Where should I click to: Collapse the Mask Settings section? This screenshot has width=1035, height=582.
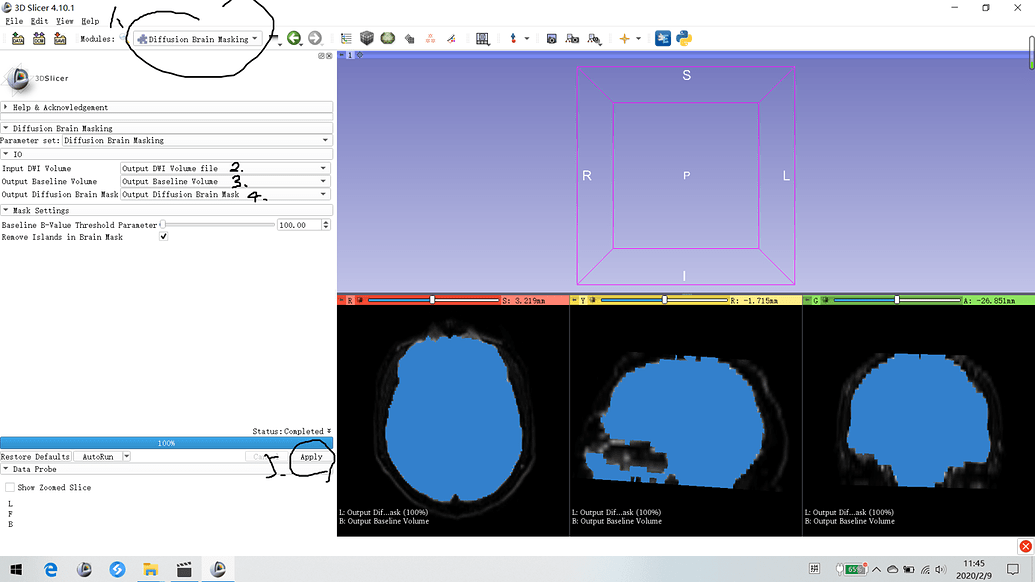coord(40,210)
